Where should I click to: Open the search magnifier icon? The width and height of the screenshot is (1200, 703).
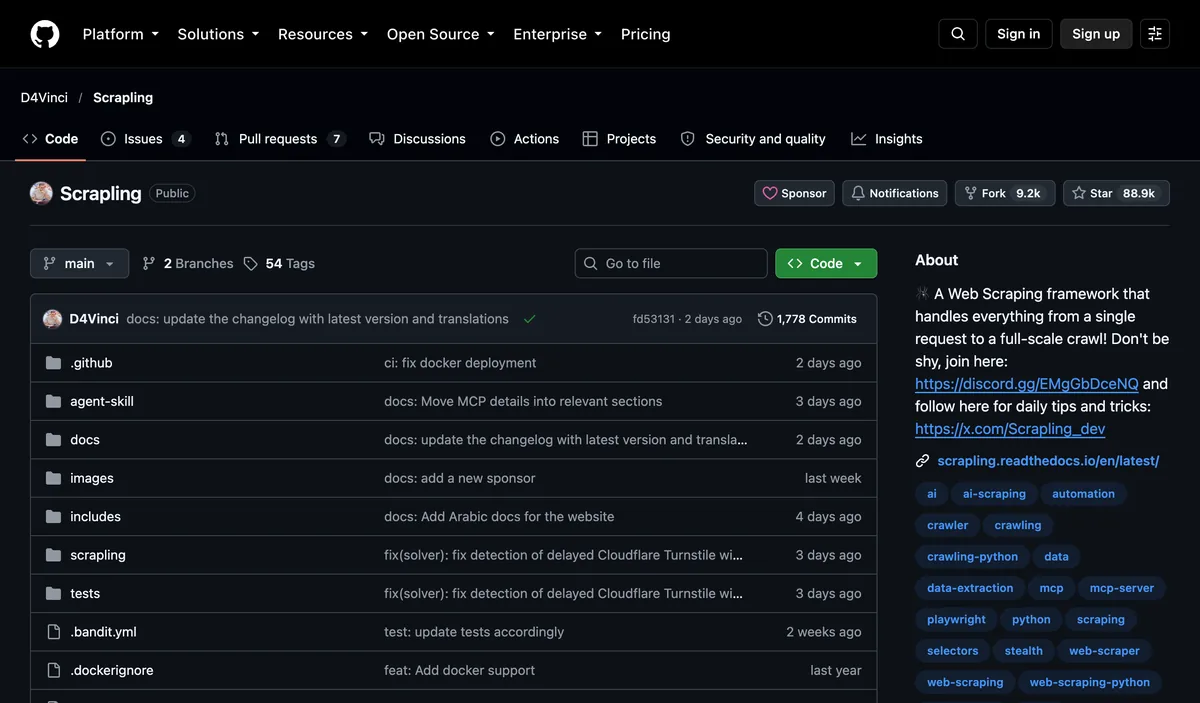pyautogui.click(x=958, y=34)
